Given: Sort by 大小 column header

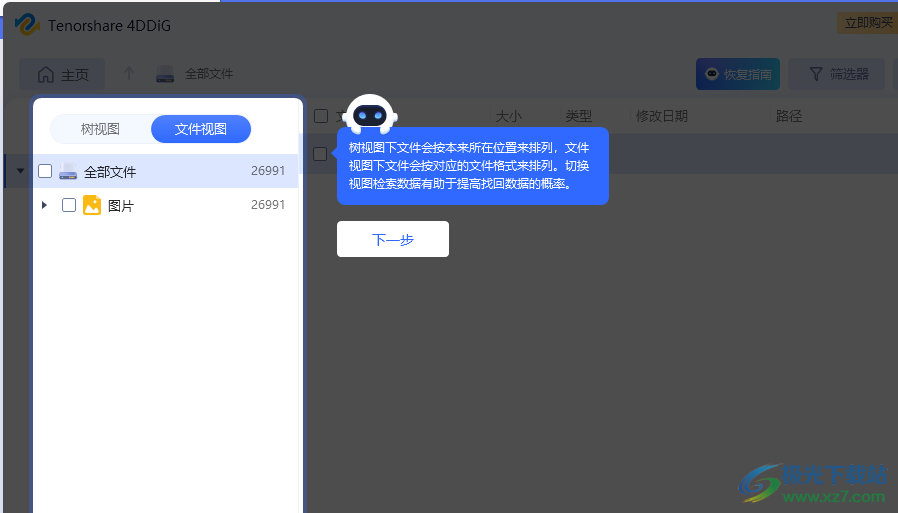Looking at the screenshot, I should 509,116.
